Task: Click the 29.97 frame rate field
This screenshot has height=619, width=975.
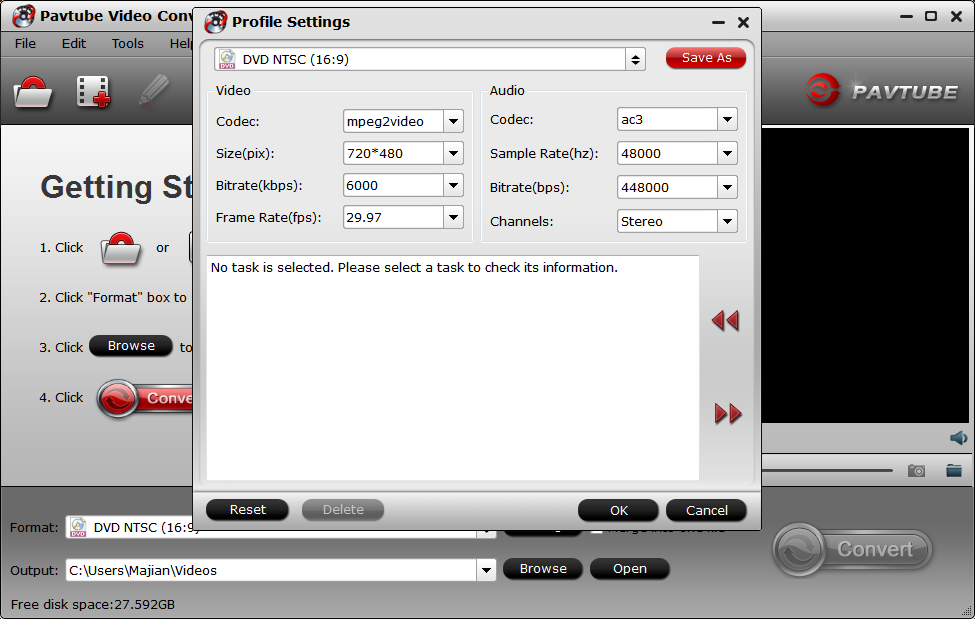Action: tap(394, 217)
